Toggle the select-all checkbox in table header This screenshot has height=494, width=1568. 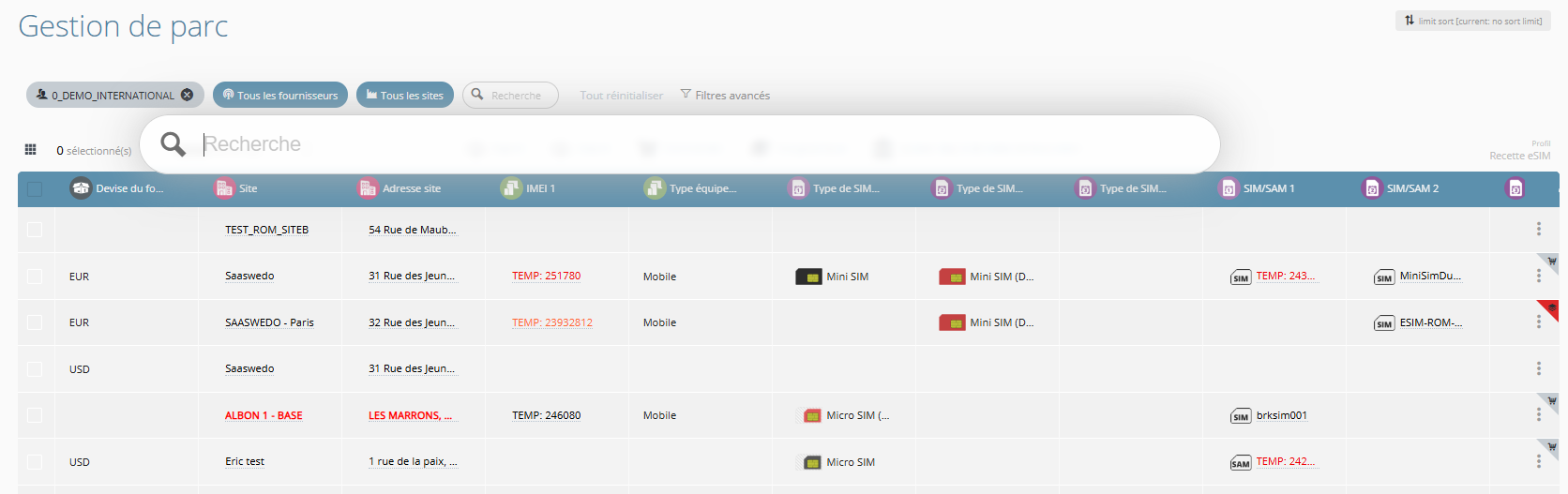[x=35, y=188]
